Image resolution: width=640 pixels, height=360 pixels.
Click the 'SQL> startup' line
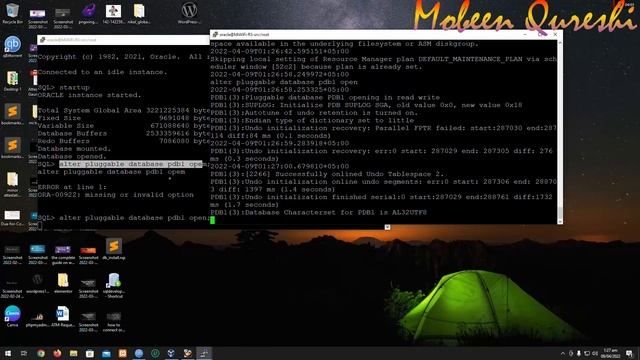63,88
